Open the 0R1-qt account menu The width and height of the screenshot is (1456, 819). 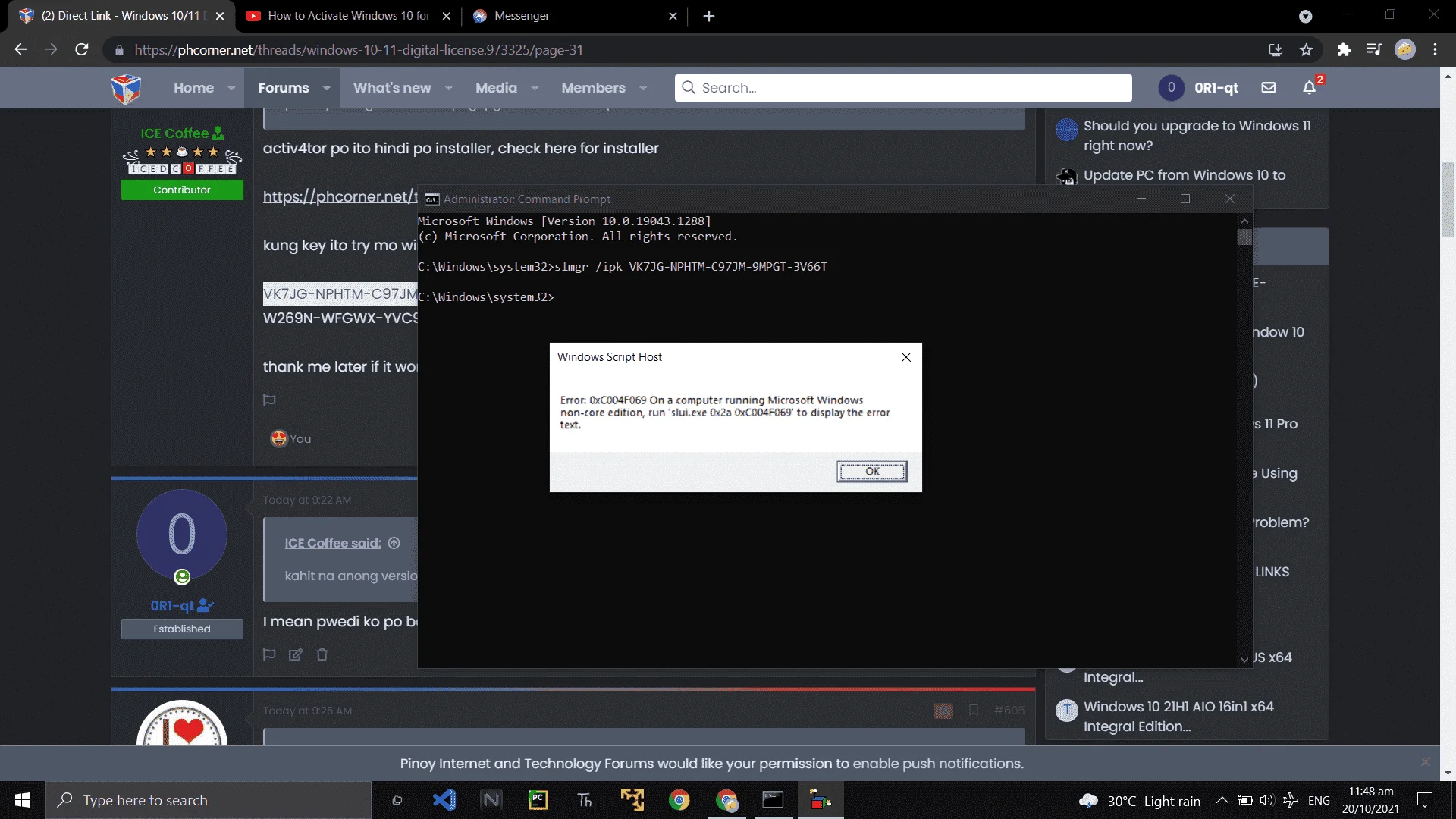[x=1198, y=88]
